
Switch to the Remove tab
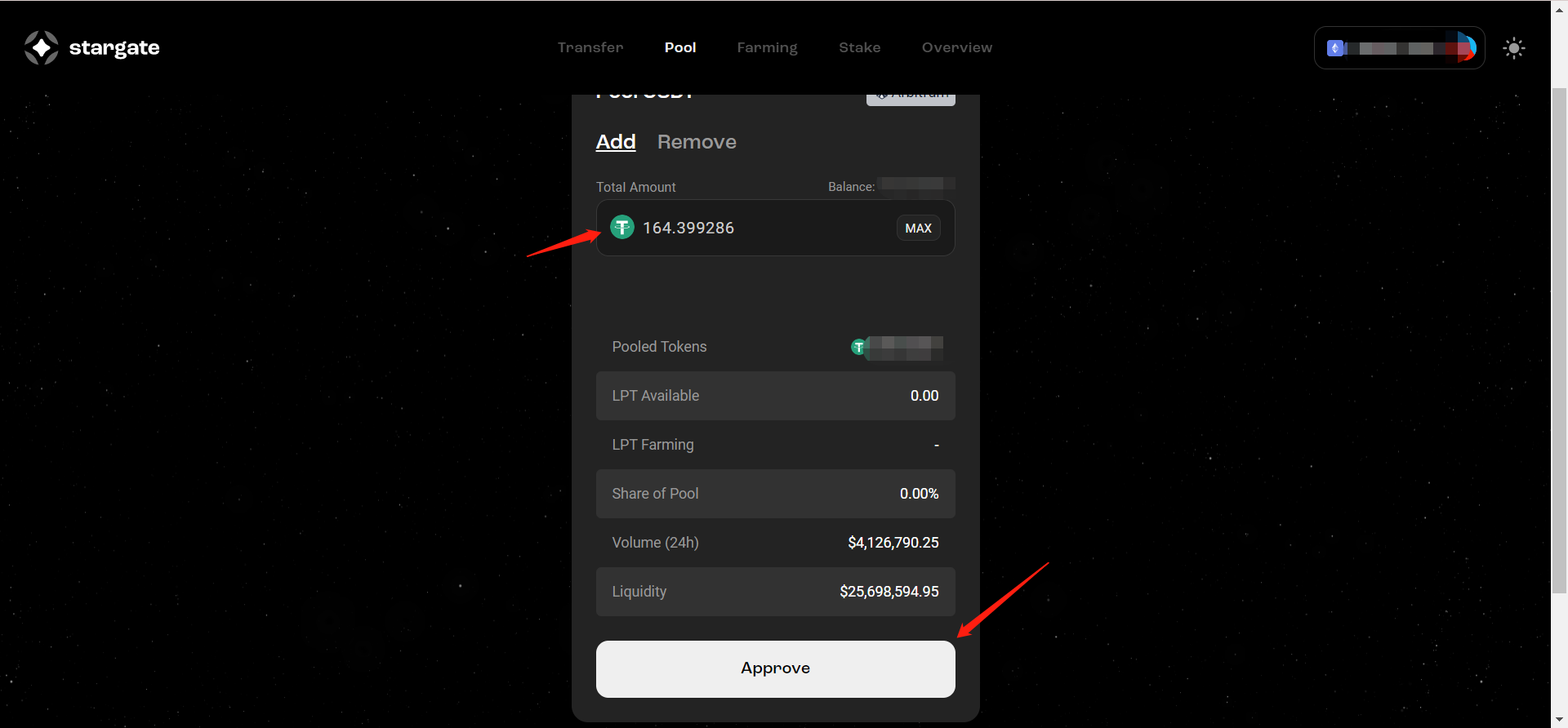tap(697, 142)
